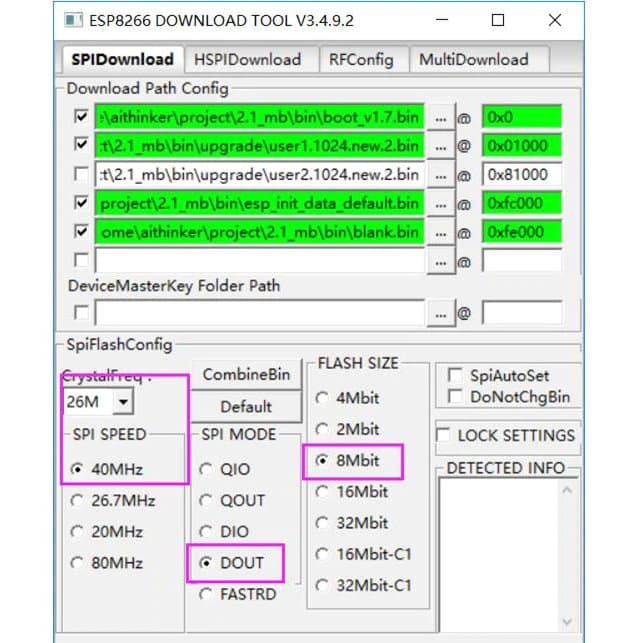Viewport: 643px width, 643px height.
Task: Check the LOCK SETTINGS box
Action: click(443, 435)
